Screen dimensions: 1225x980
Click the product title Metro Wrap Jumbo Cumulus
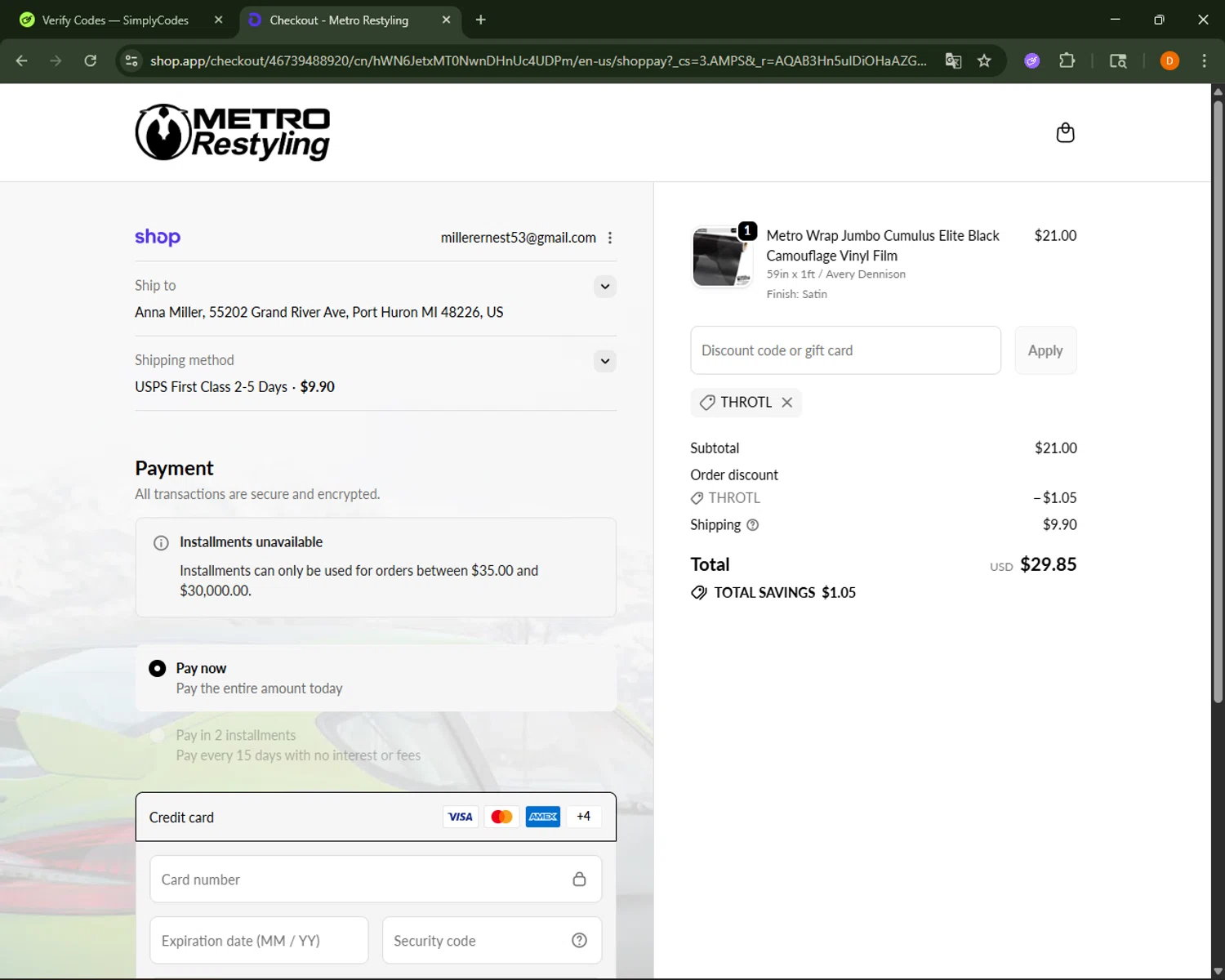883,246
